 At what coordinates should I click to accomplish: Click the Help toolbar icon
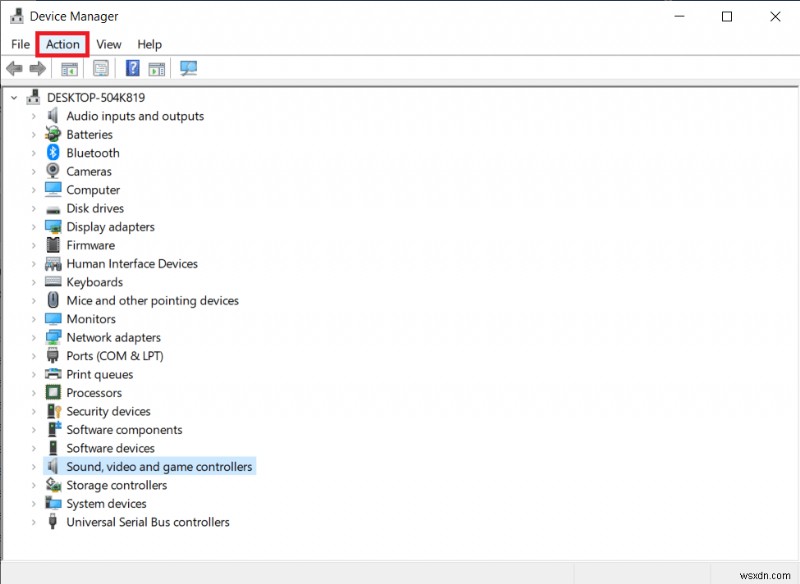click(133, 68)
